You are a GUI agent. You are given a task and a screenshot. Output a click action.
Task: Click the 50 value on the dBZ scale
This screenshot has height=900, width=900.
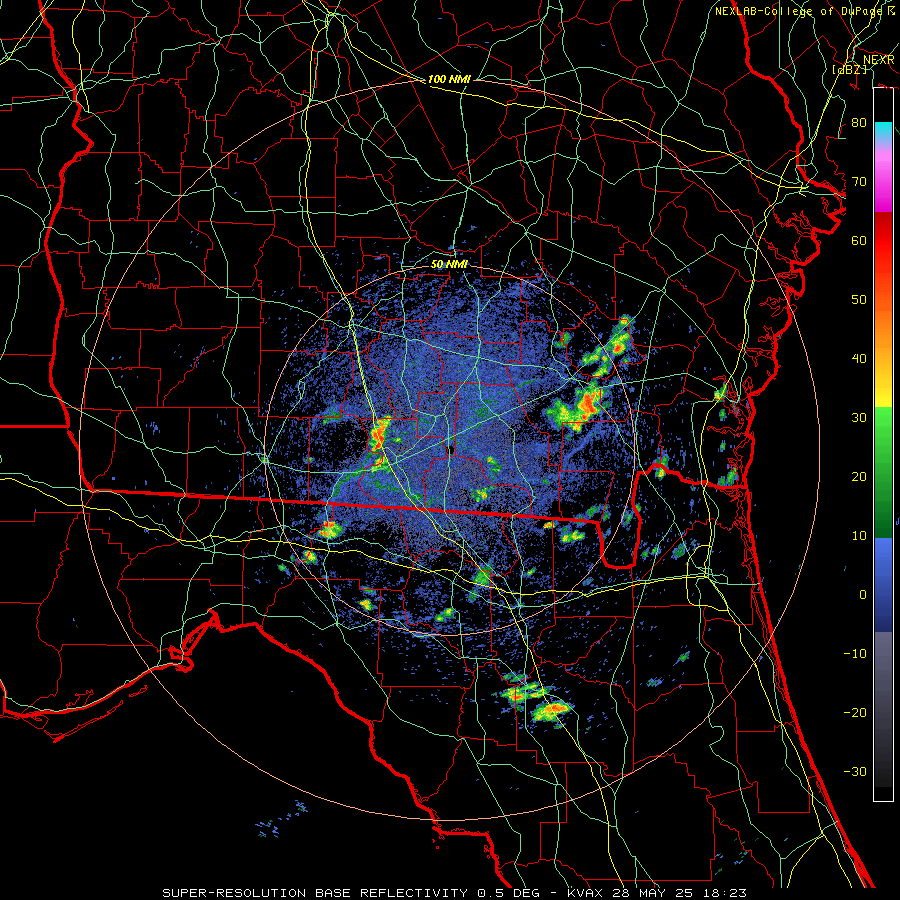point(859,300)
